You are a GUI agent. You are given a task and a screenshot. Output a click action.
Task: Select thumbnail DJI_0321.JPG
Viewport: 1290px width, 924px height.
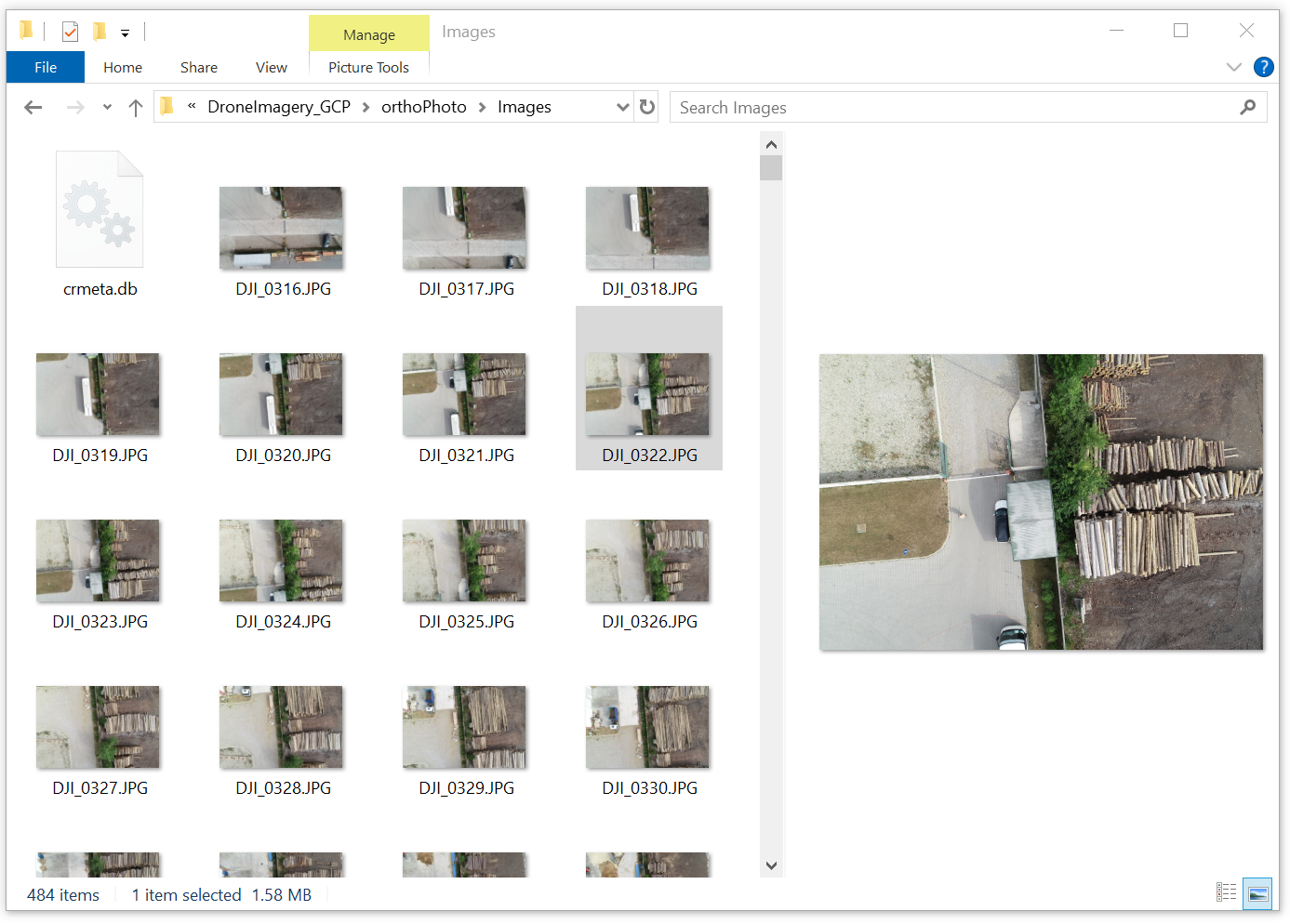[x=464, y=394]
